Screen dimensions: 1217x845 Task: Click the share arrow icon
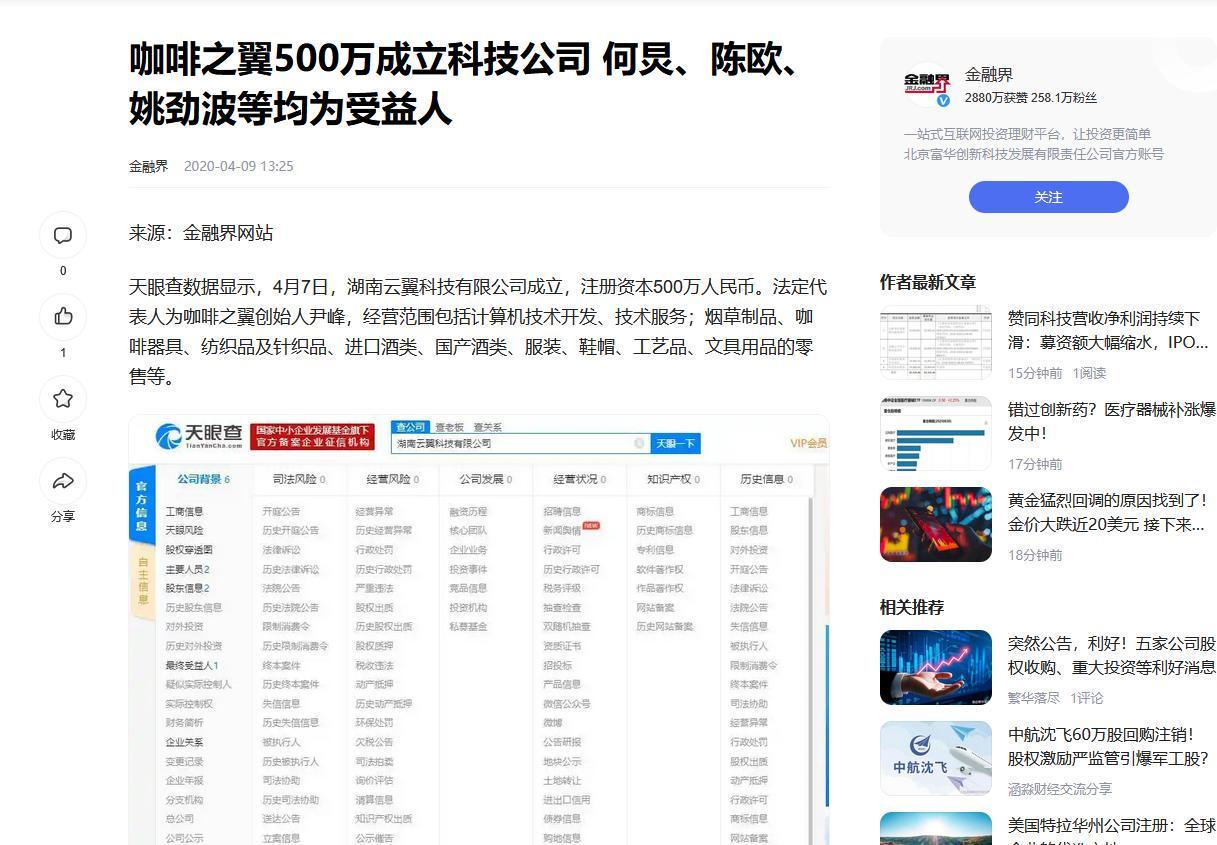[x=63, y=481]
